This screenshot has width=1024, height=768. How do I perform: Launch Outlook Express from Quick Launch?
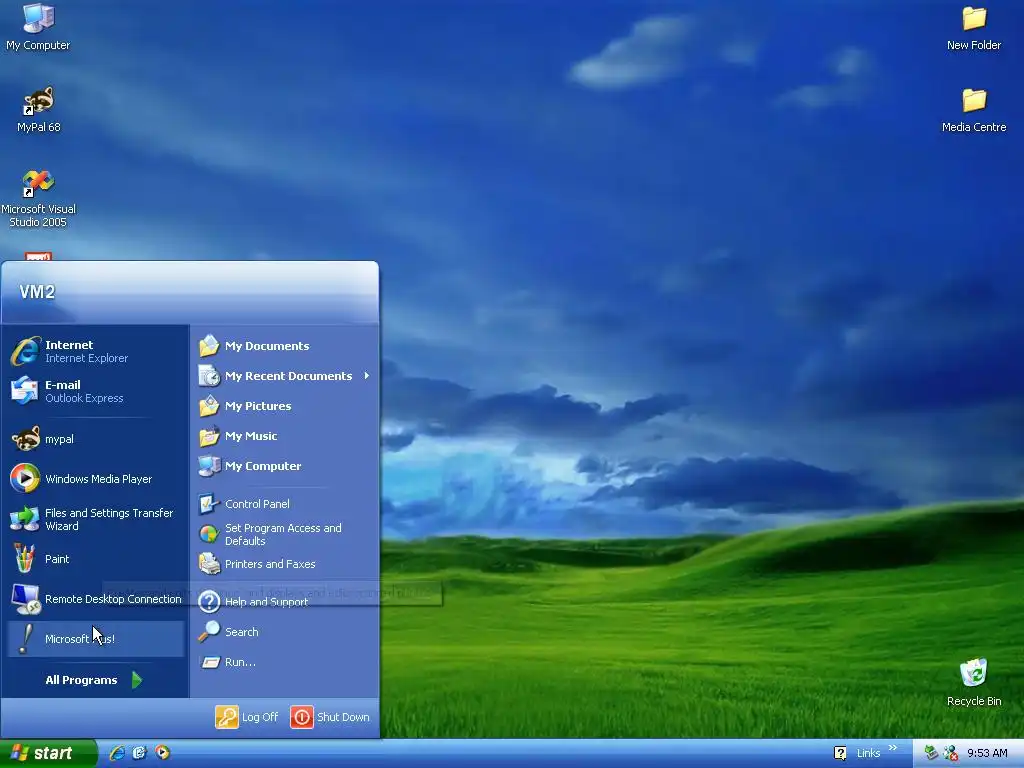tap(140, 753)
